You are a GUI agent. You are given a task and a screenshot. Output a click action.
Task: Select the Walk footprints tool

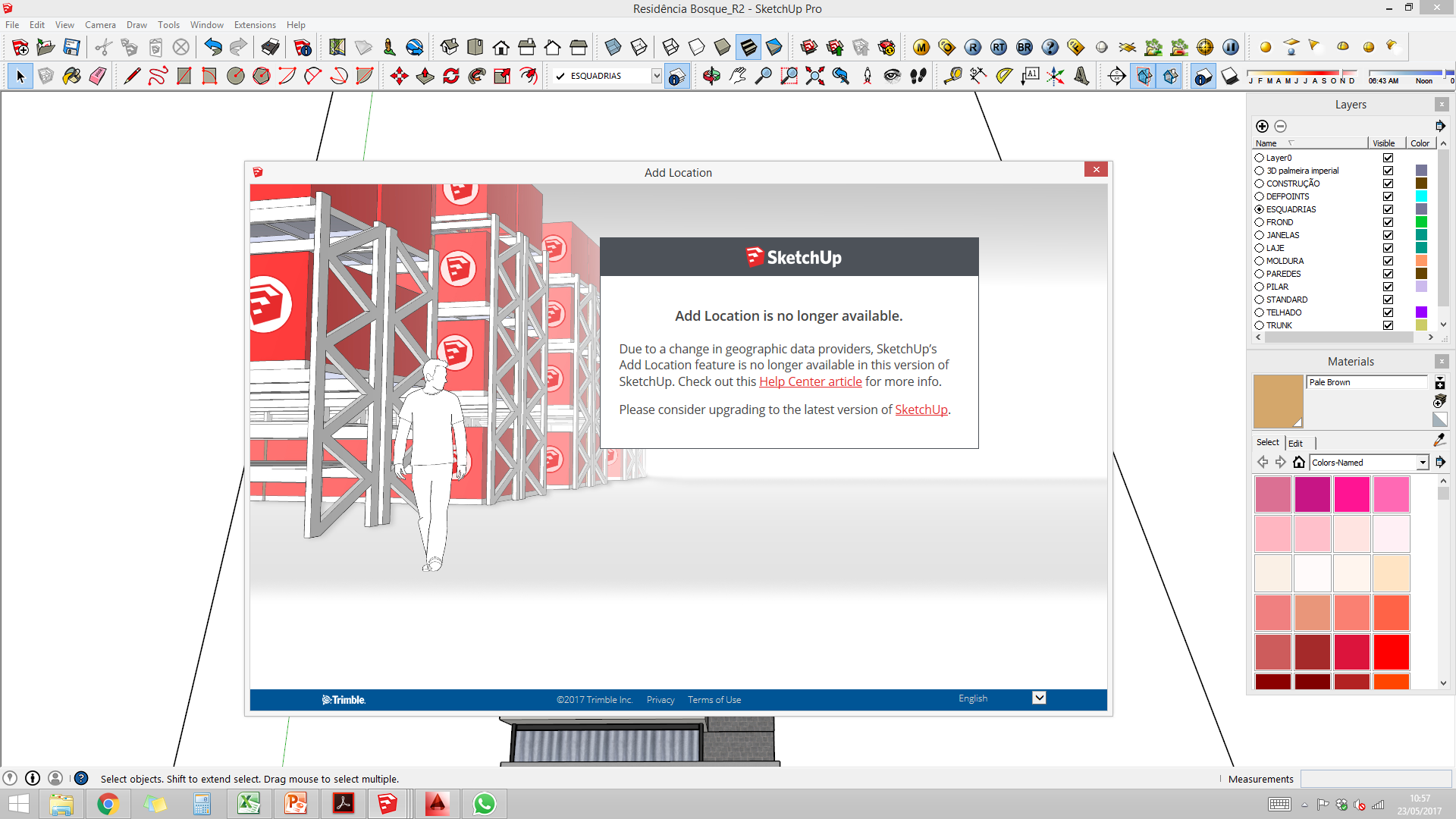[918, 76]
